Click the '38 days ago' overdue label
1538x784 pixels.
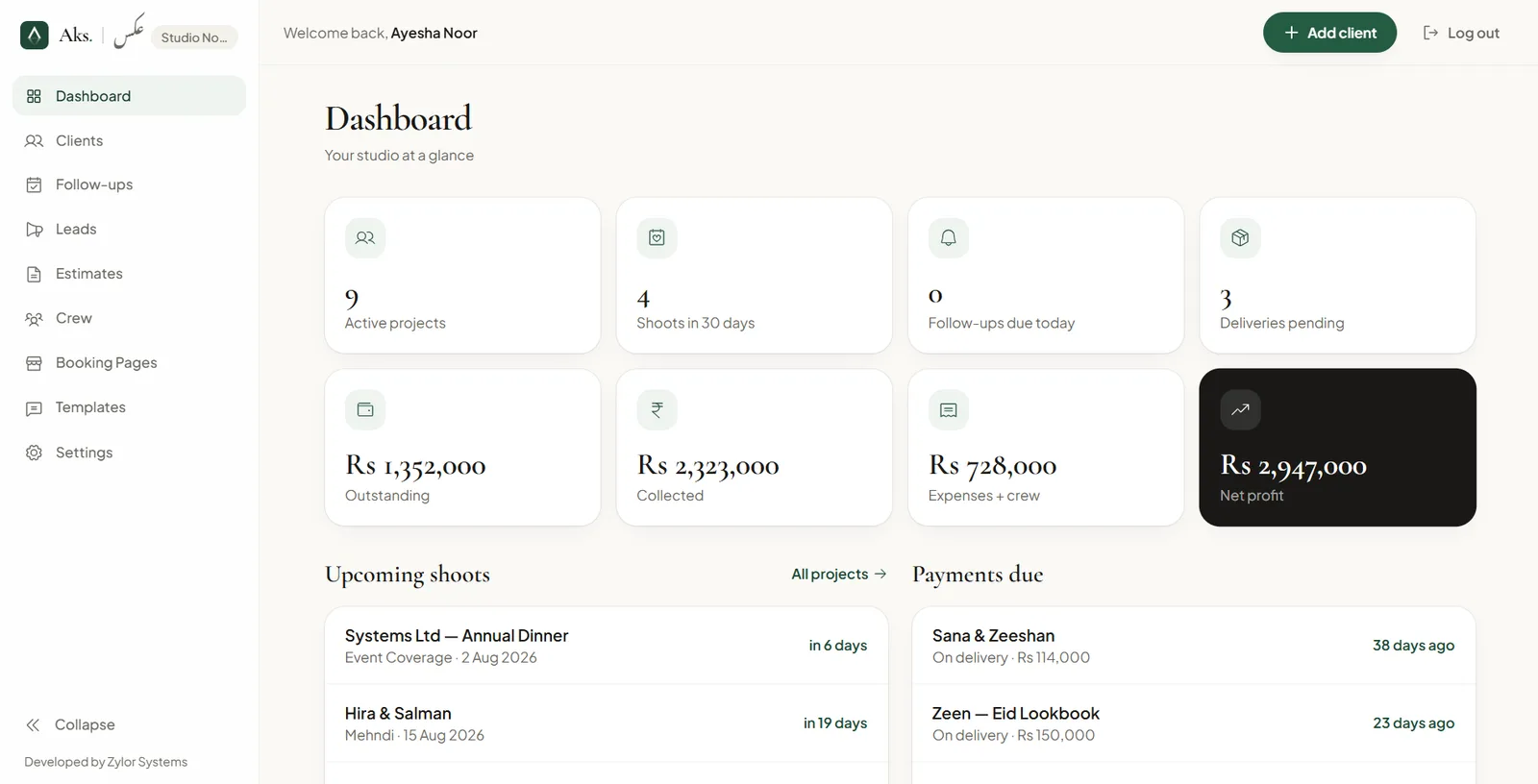pyautogui.click(x=1413, y=646)
